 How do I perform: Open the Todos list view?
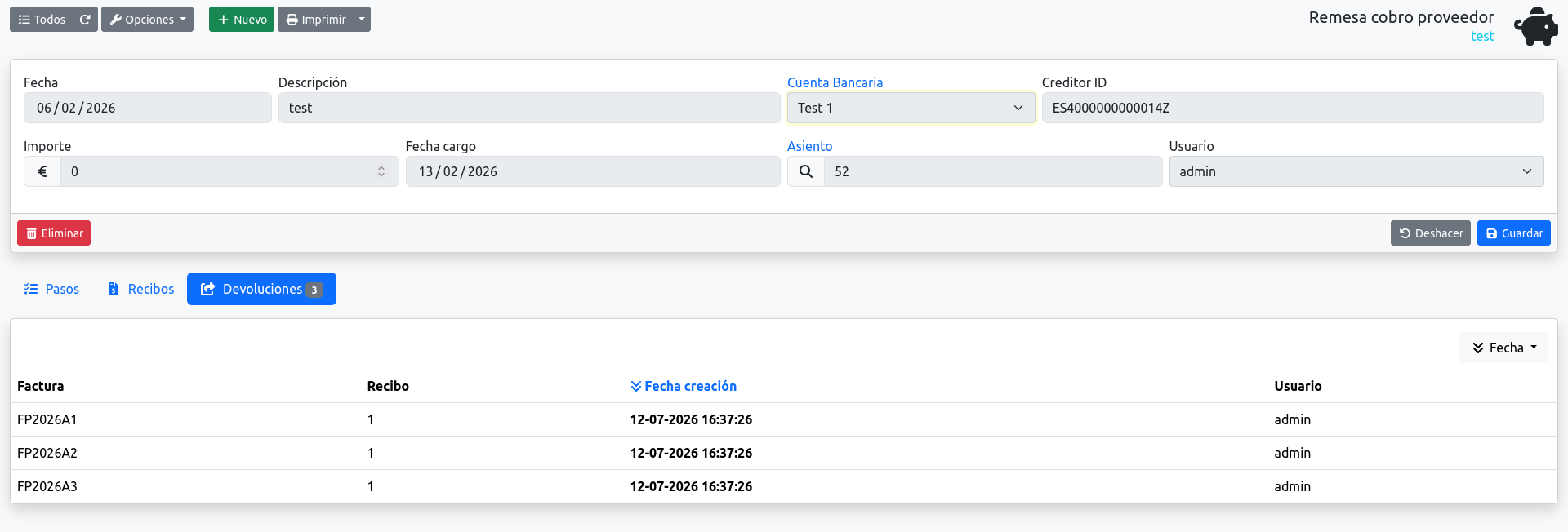coord(42,20)
